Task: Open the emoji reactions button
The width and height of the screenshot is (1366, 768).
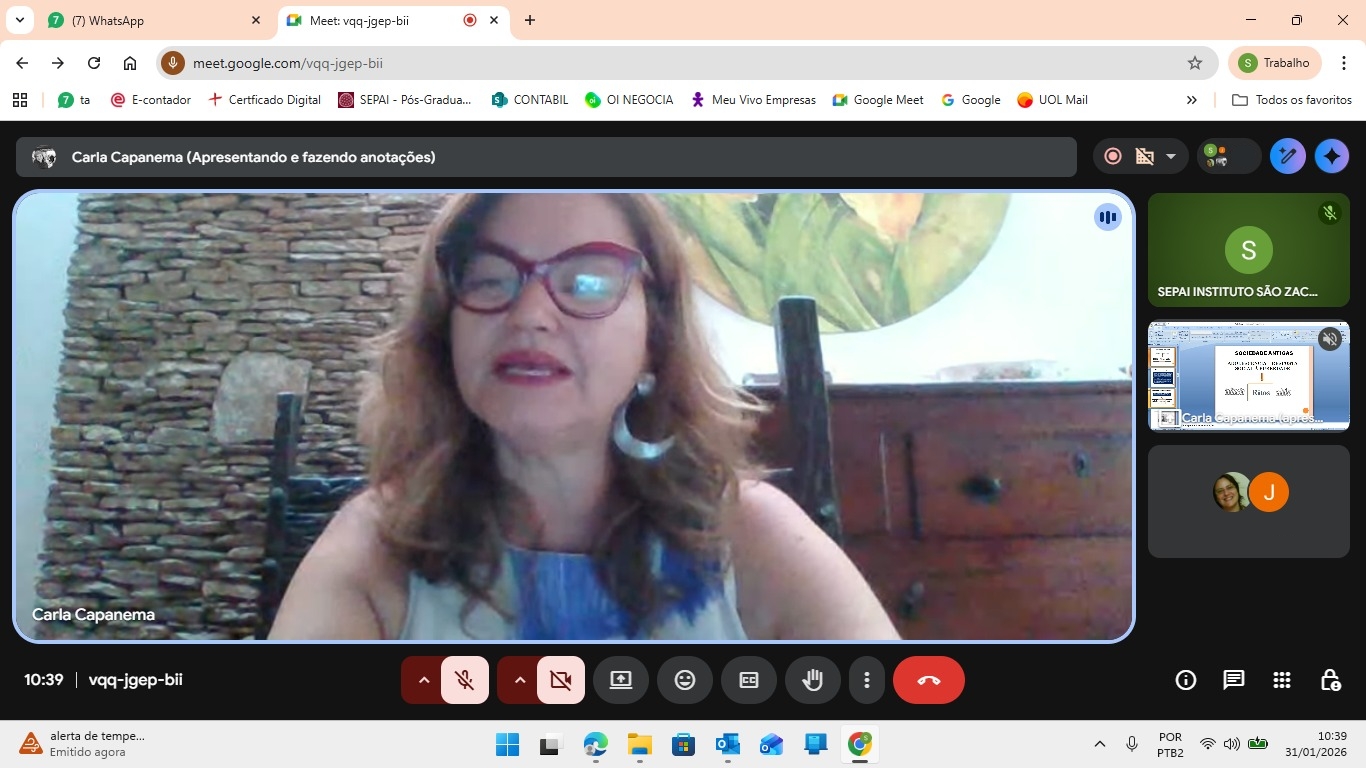Action: (x=685, y=680)
